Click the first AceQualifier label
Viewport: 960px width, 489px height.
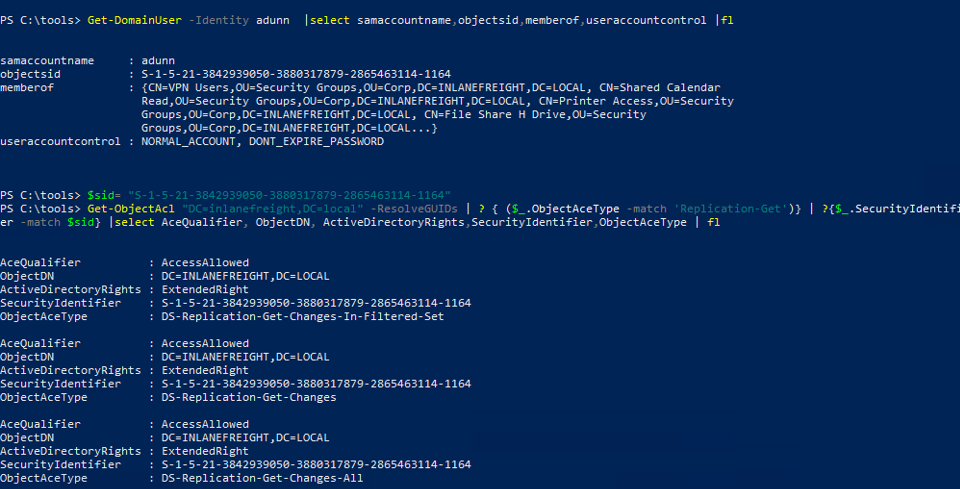click(41, 262)
